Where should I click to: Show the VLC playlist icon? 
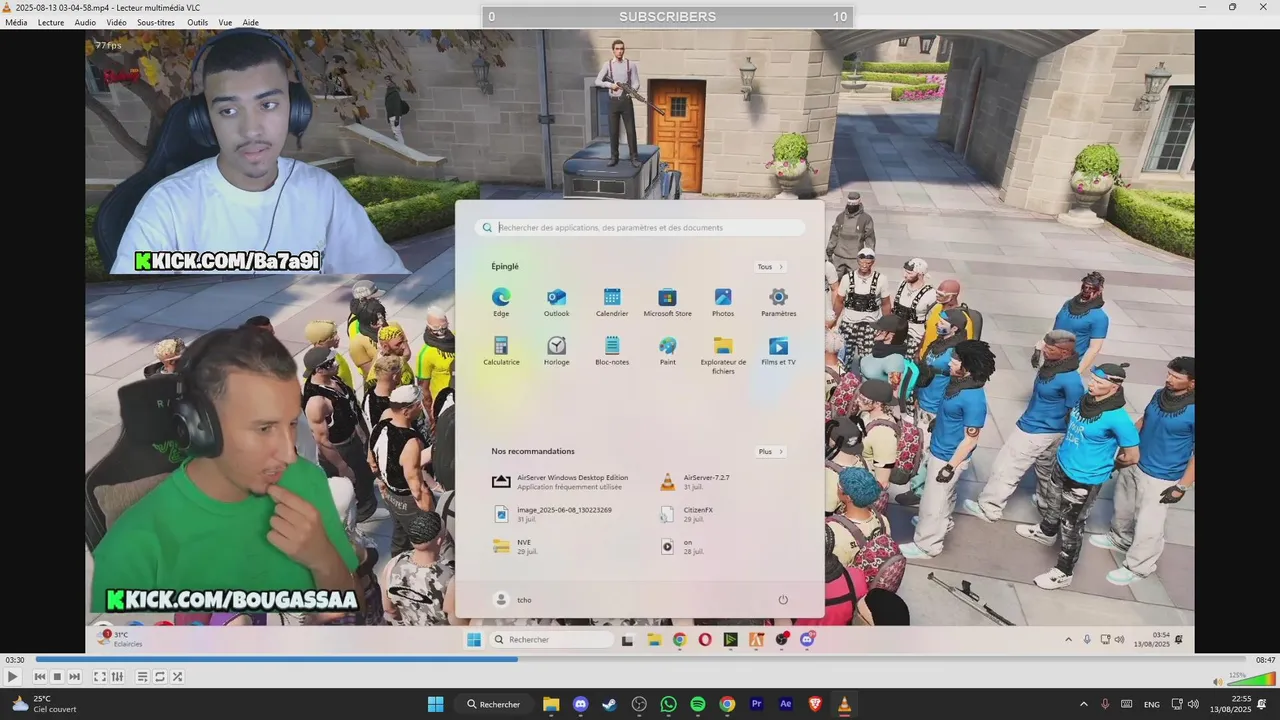143,677
